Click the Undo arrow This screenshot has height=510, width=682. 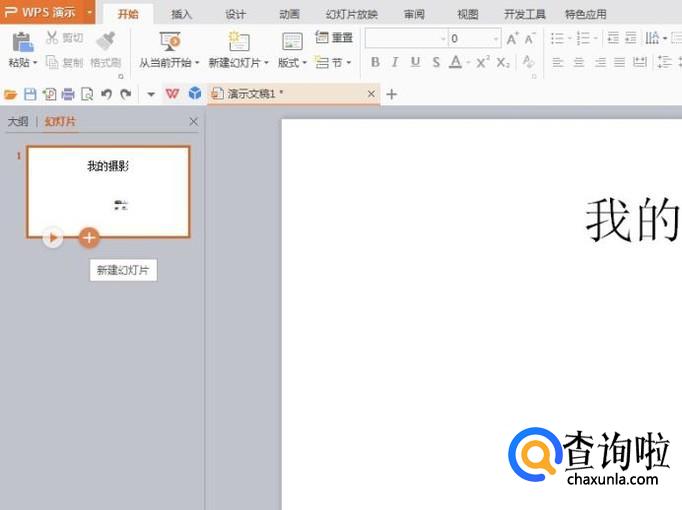click(107, 94)
